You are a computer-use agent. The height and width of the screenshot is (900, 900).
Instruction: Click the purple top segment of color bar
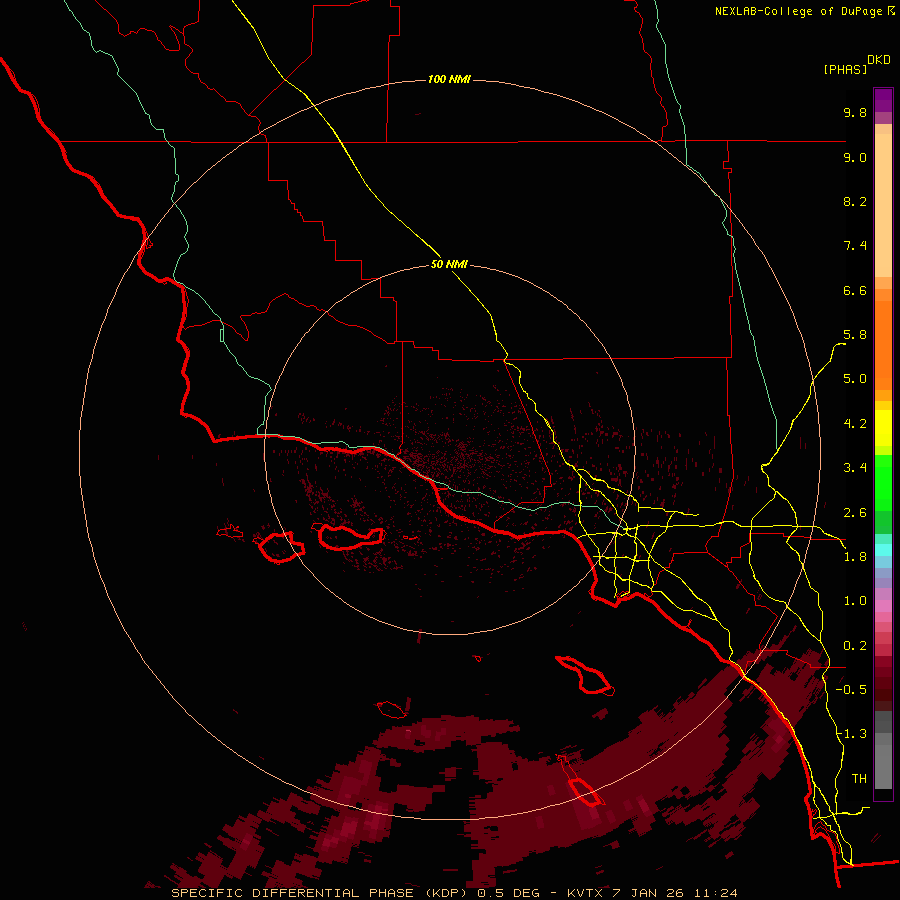(883, 100)
